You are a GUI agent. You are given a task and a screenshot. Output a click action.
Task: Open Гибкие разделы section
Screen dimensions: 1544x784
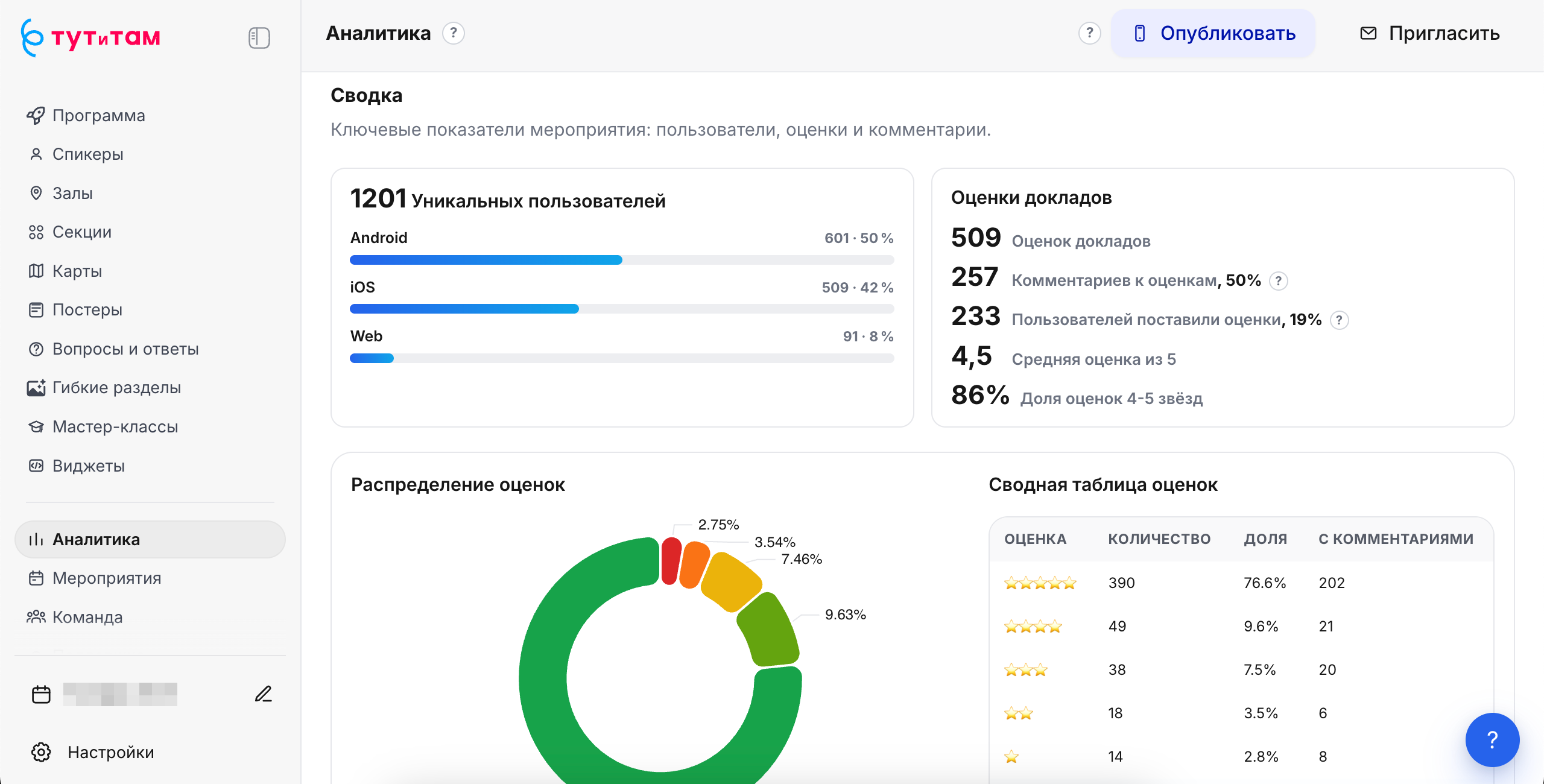tap(150, 388)
